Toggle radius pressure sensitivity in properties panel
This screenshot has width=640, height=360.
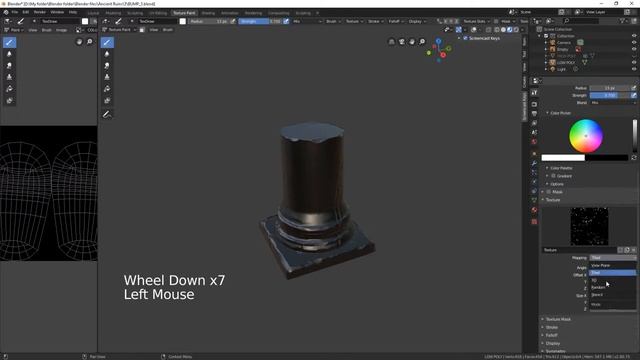633,88
